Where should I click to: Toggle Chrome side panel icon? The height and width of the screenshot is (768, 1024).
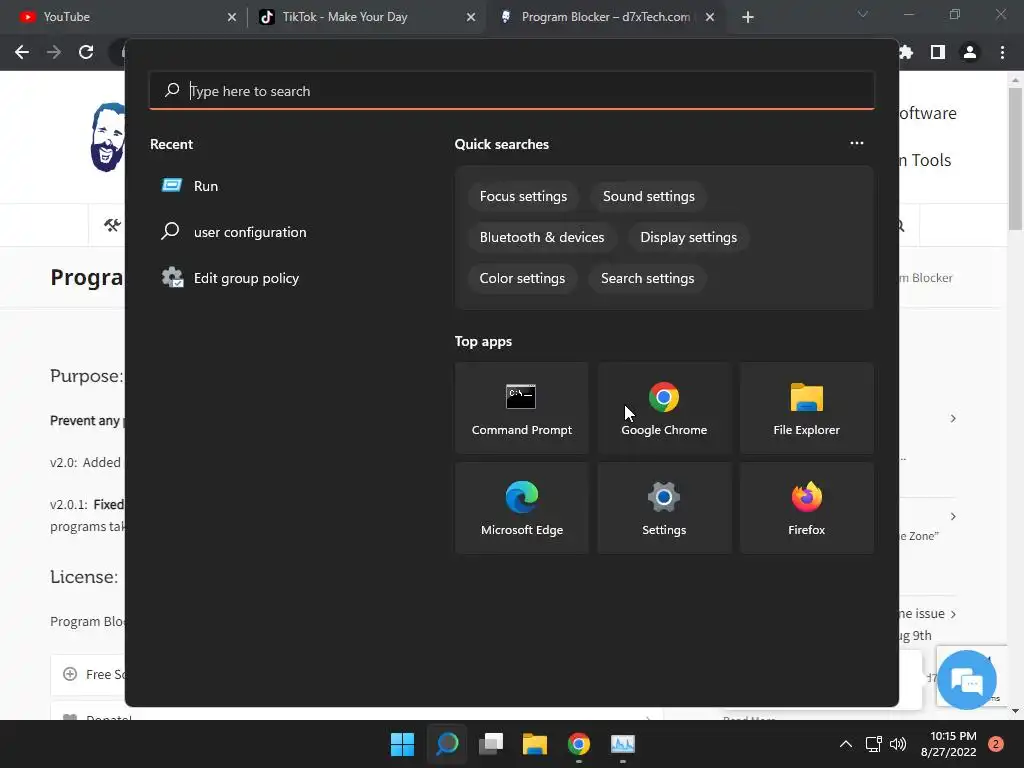coord(938,52)
